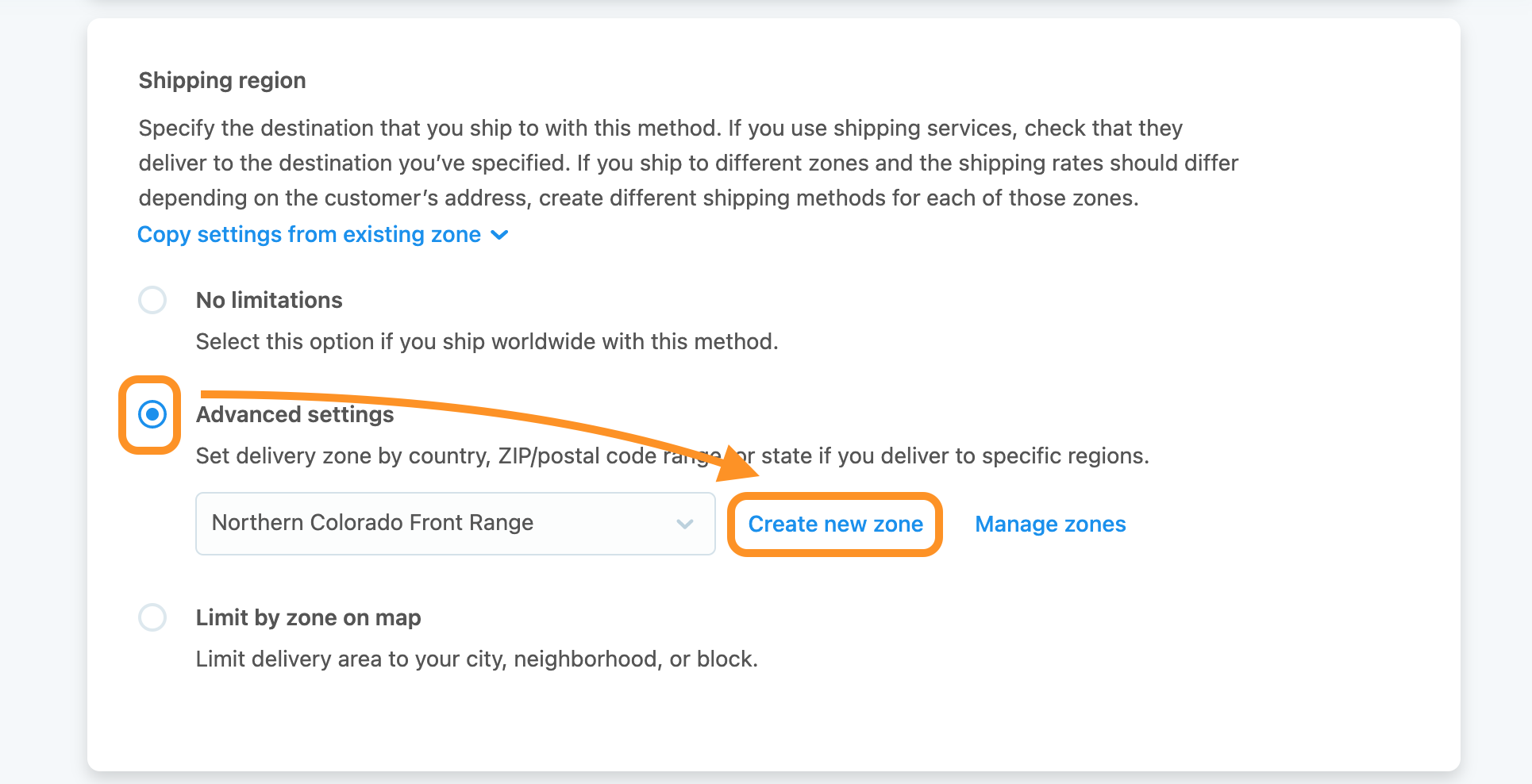Expand chevron beside Copy settings from existing zone

(499, 235)
